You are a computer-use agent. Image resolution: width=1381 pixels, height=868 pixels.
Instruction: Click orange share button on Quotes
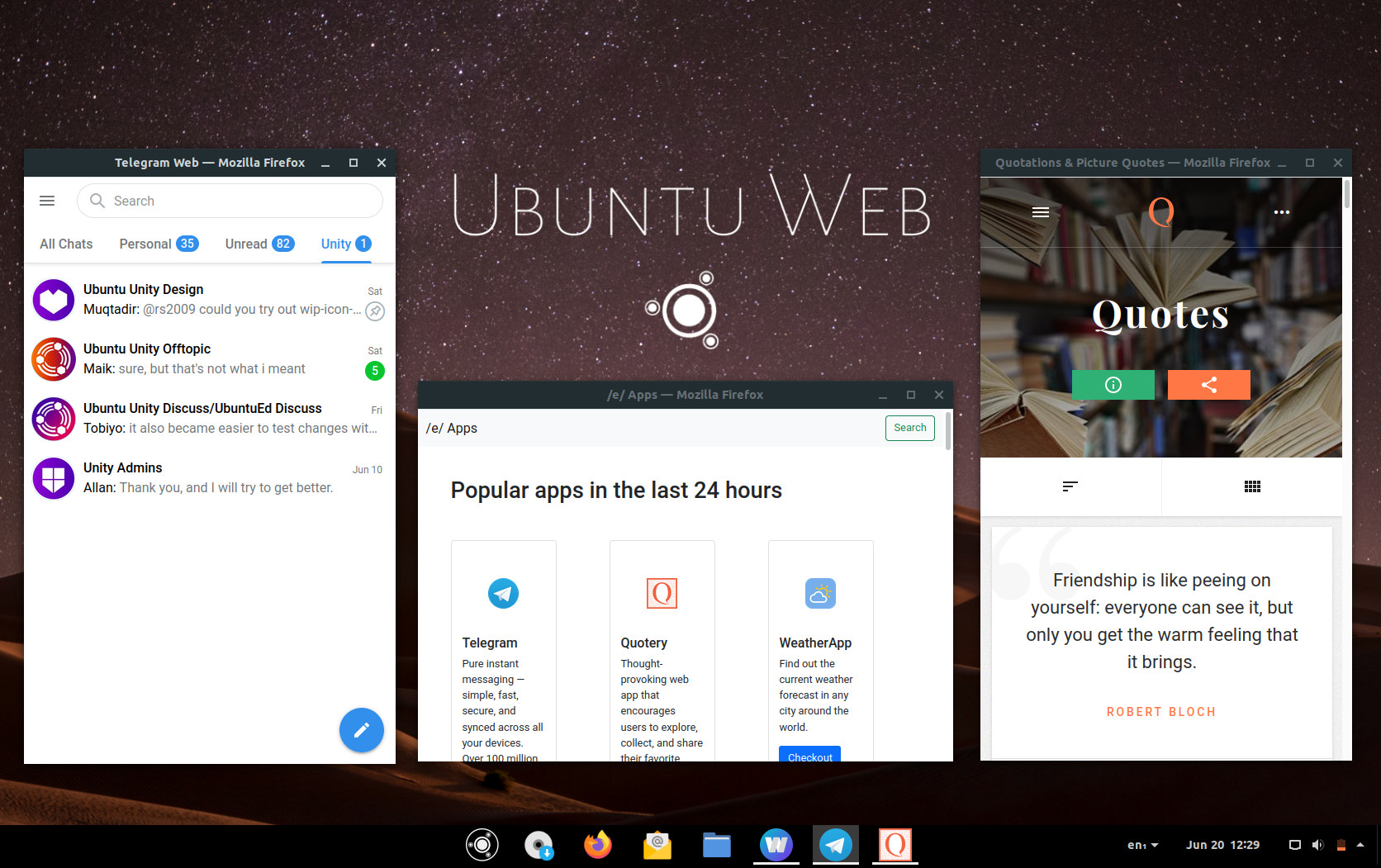point(1209,385)
